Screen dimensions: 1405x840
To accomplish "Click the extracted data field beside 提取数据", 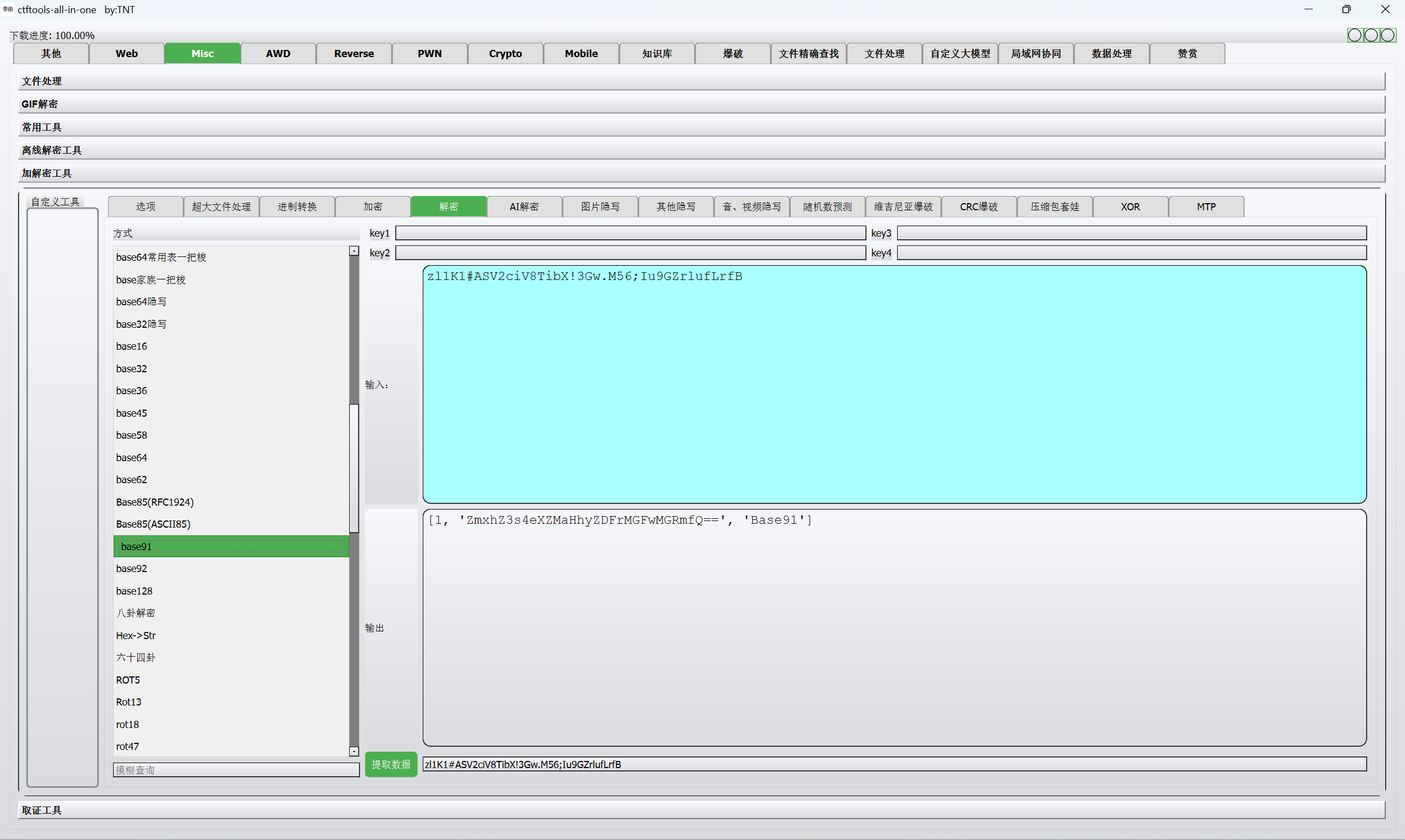I will 894,764.
